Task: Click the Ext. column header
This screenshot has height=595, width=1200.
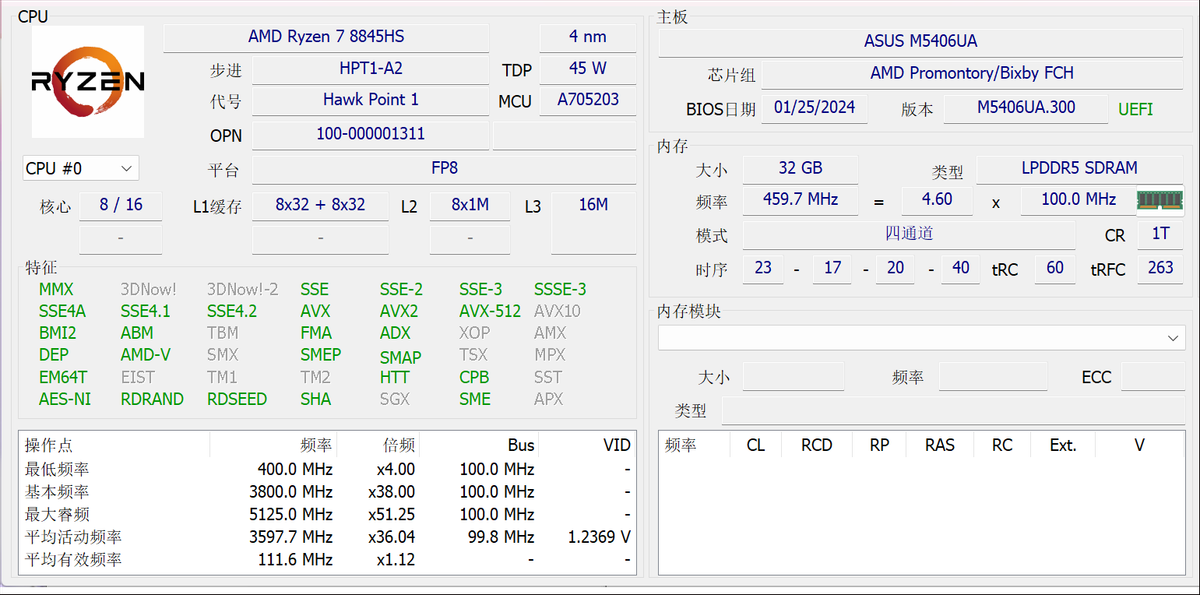Action: click(x=1063, y=445)
